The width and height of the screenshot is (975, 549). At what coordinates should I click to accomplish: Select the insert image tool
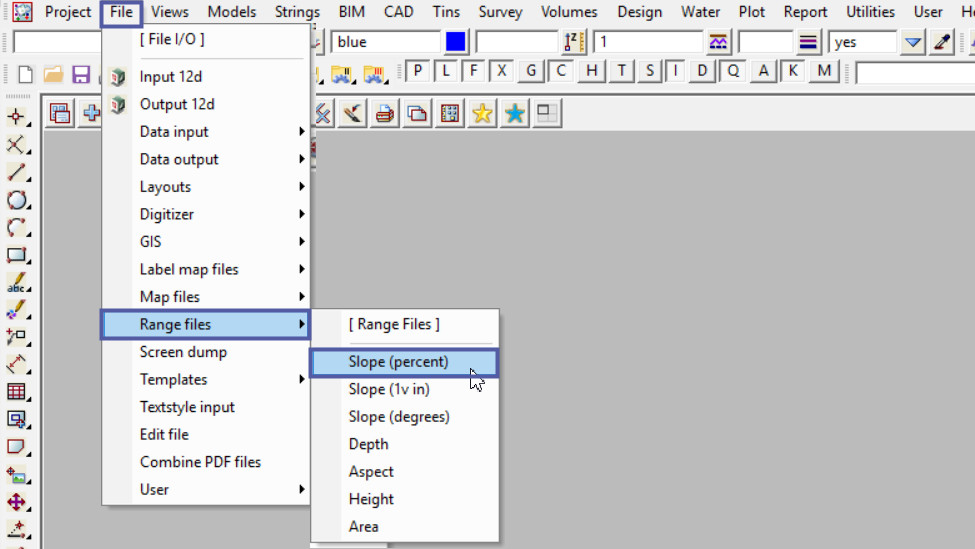click(17, 476)
